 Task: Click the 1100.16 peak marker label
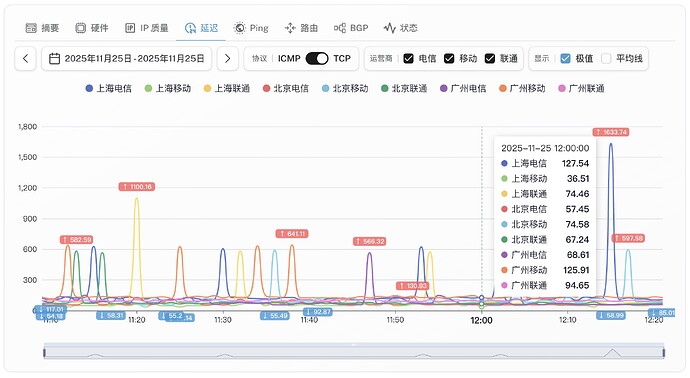coord(137,187)
